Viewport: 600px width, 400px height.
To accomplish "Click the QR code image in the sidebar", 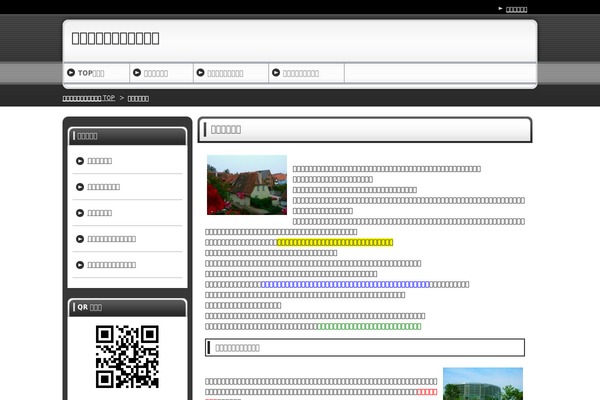I will tap(127, 357).
